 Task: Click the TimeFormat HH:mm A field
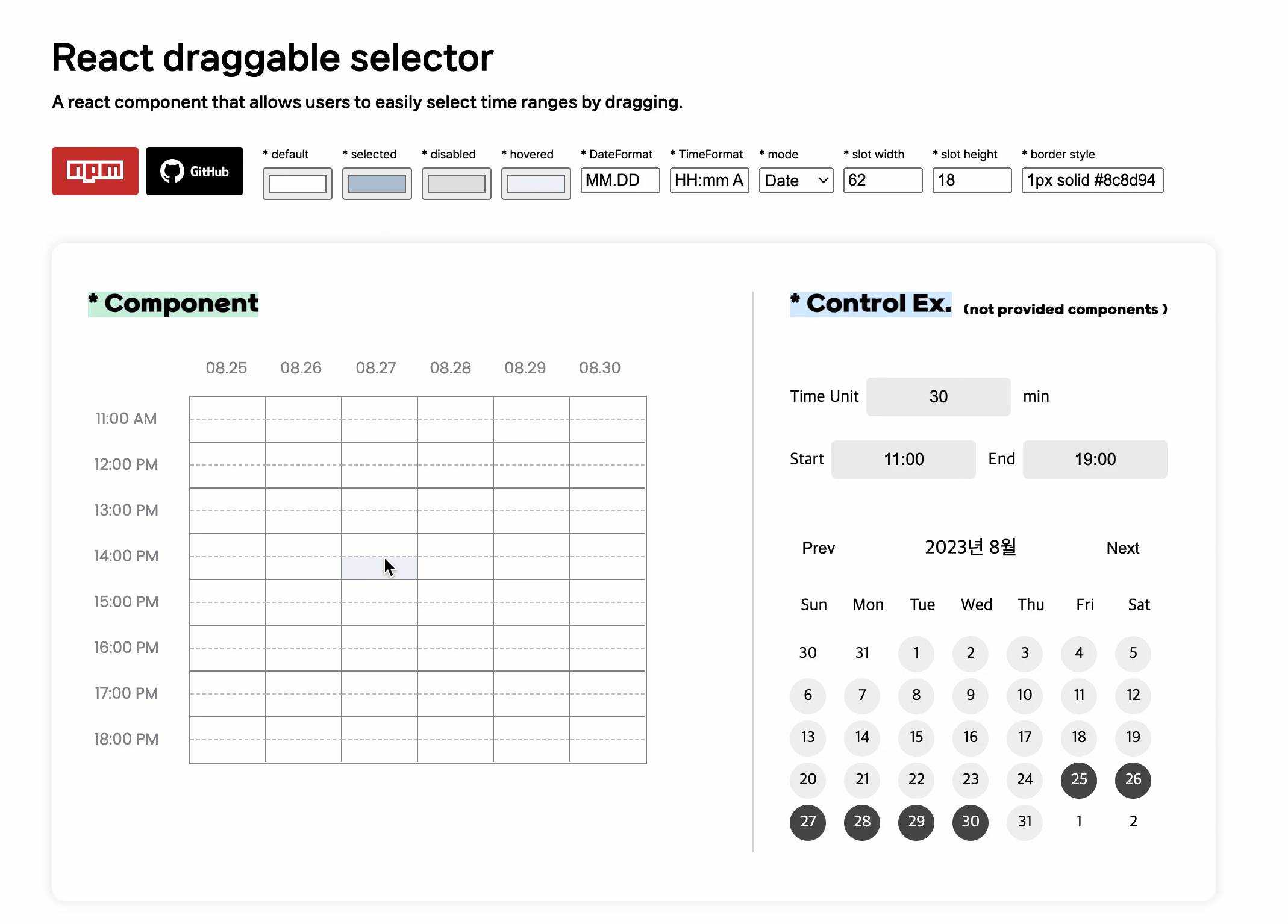click(709, 180)
